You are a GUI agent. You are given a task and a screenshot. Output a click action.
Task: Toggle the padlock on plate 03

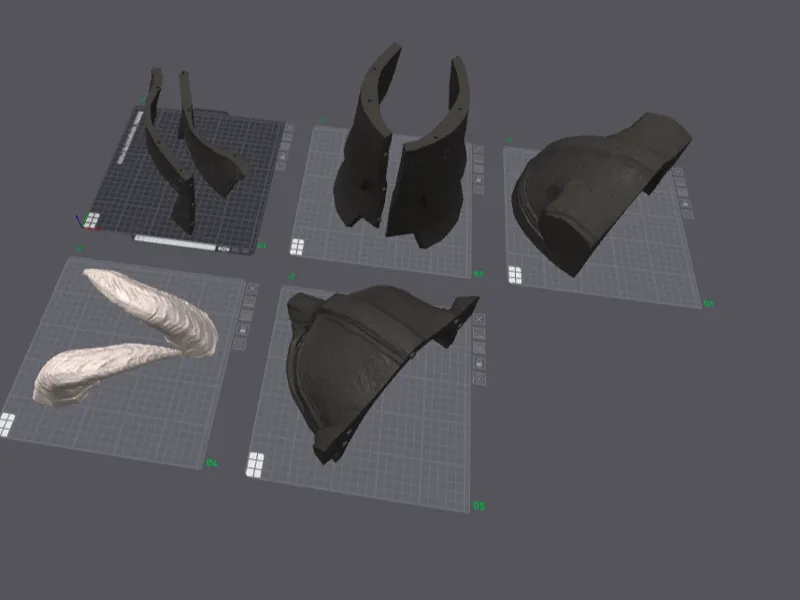click(686, 204)
